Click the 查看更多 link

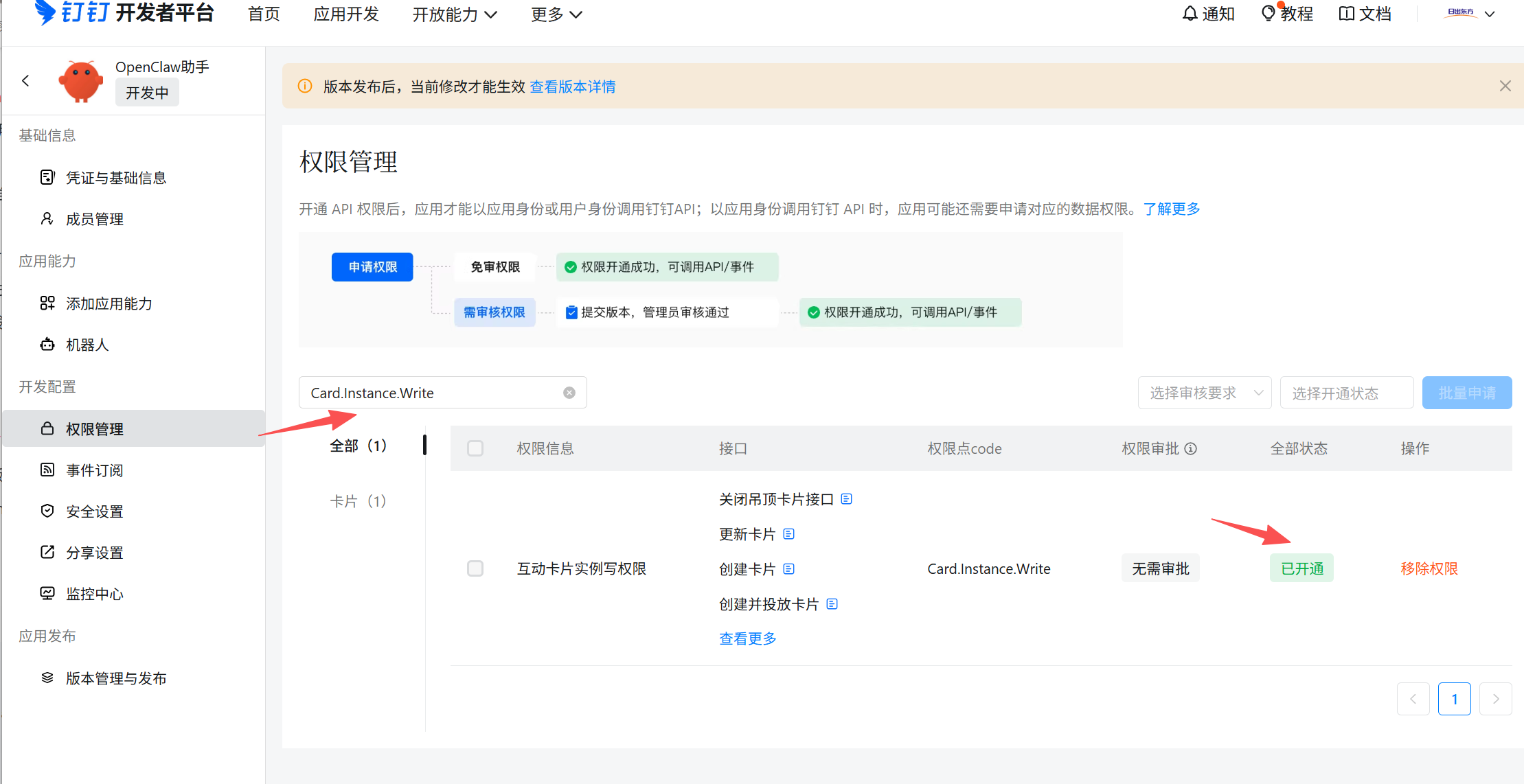[x=748, y=638]
